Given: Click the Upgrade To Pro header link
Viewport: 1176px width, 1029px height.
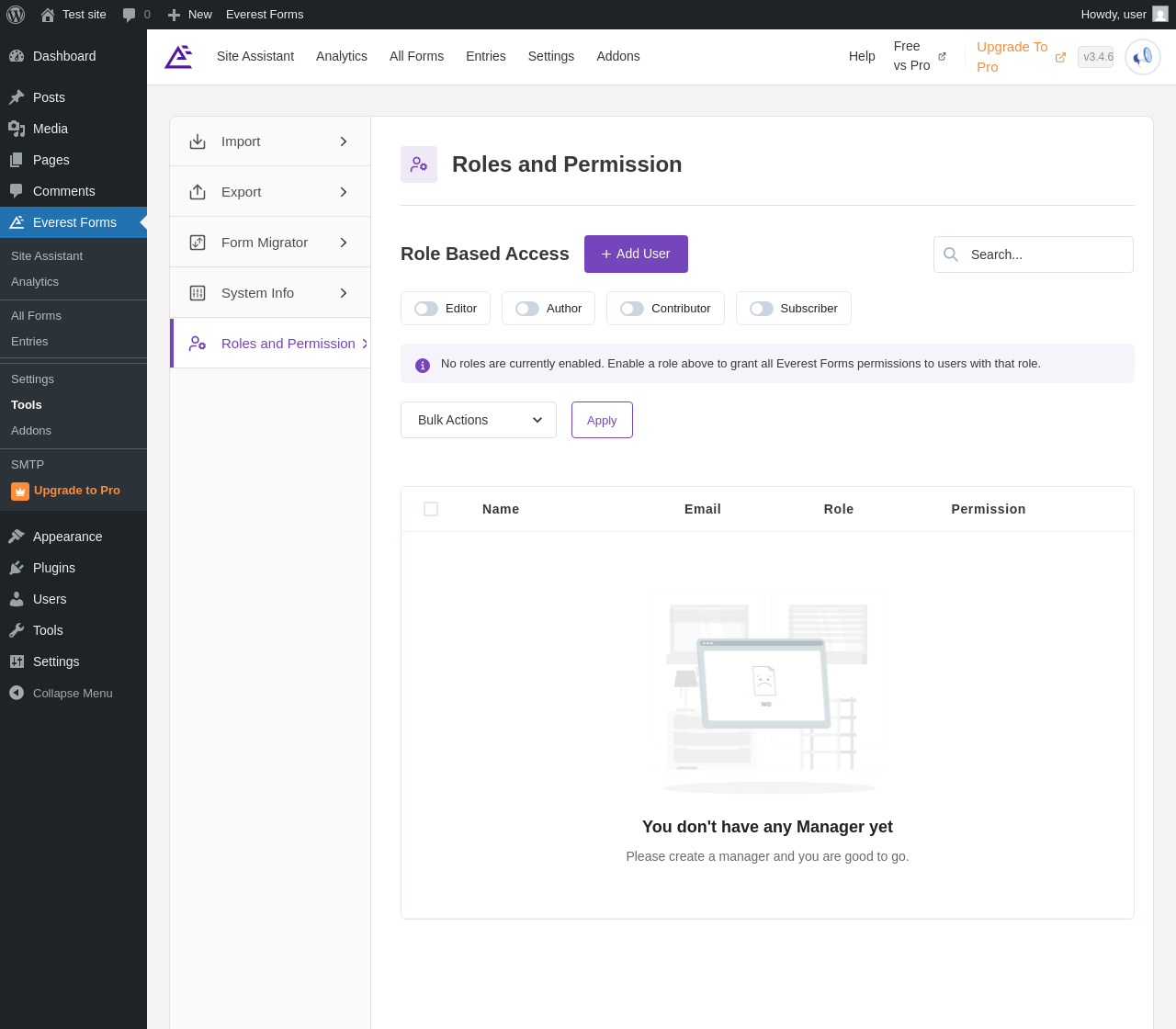Looking at the screenshot, I should (x=1021, y=56).
